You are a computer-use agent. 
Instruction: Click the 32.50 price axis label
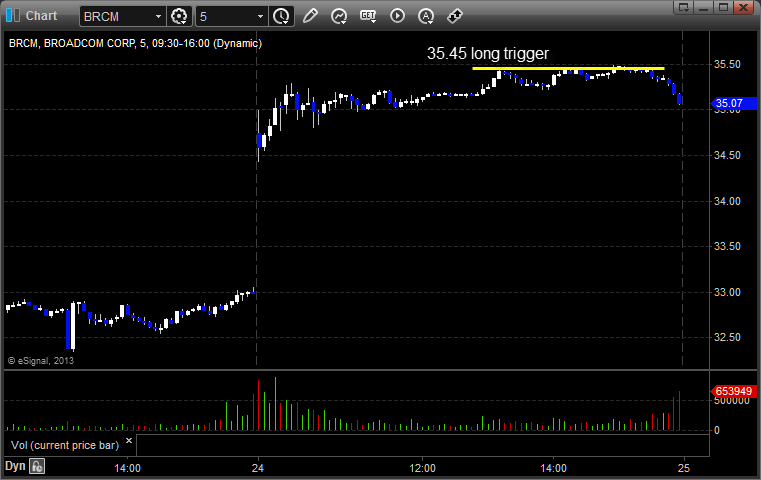click(x=727, y=337)
